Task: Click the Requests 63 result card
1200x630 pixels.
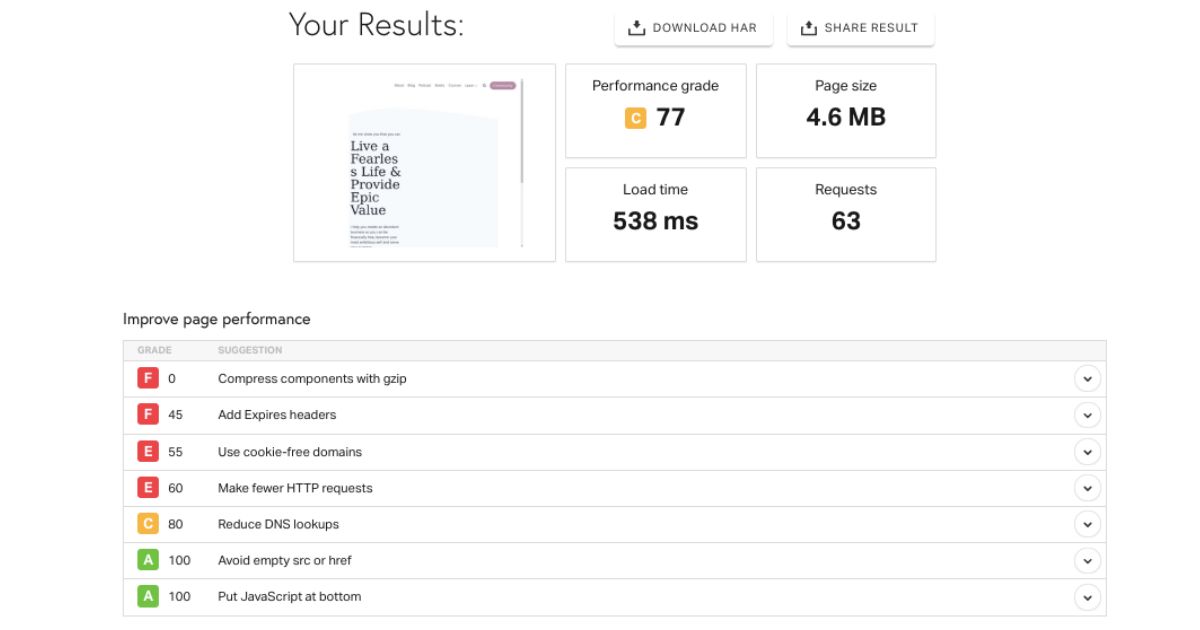Action: [x=846, y=214]
